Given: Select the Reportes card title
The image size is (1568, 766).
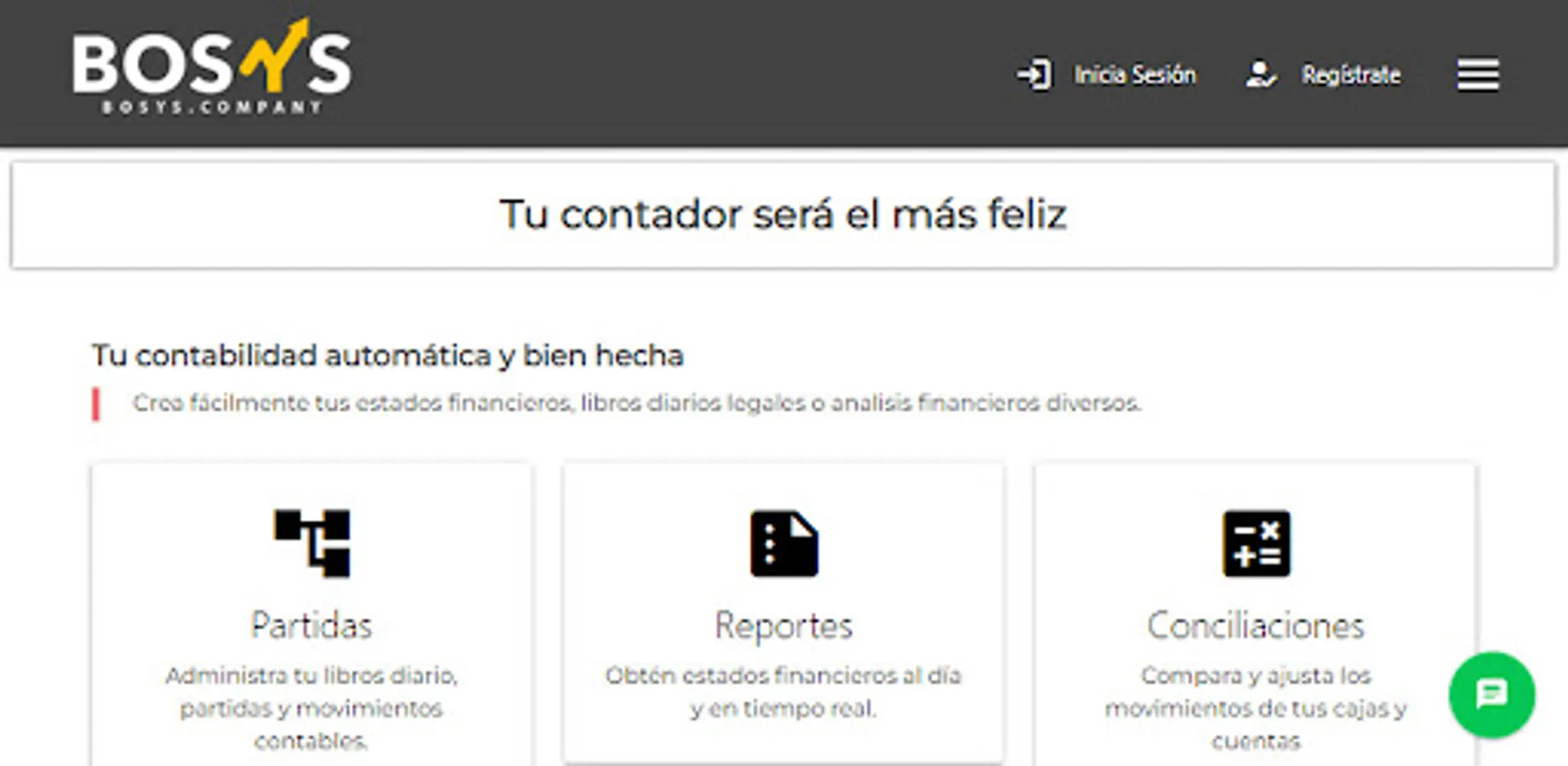Looking at the screenshot, I should [784, 626].
